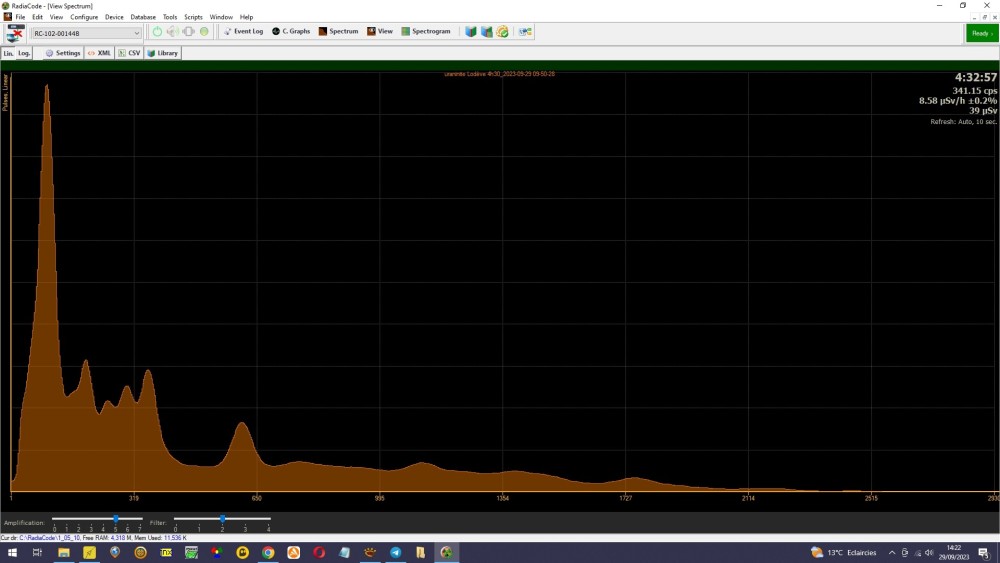Click the CSV export button
This screenshot has height=563, width=1000.
click(x=130, y=53)
